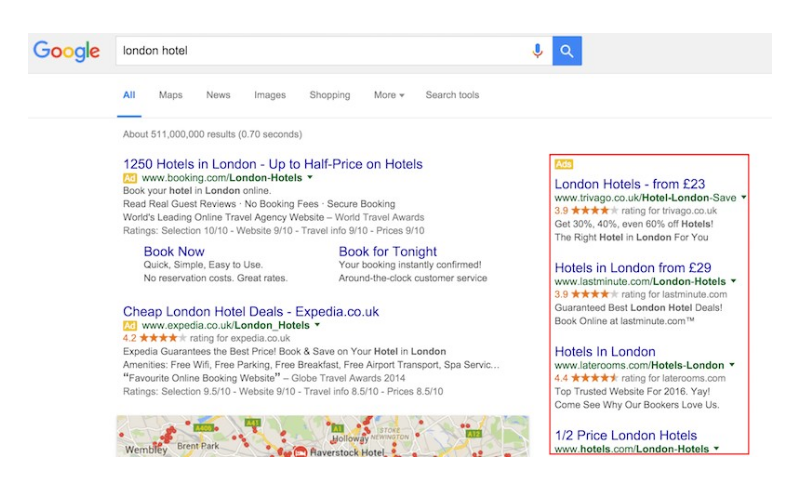Click the Haverstock Hotel map marker

pyautogui.click(x=300, y=452)
